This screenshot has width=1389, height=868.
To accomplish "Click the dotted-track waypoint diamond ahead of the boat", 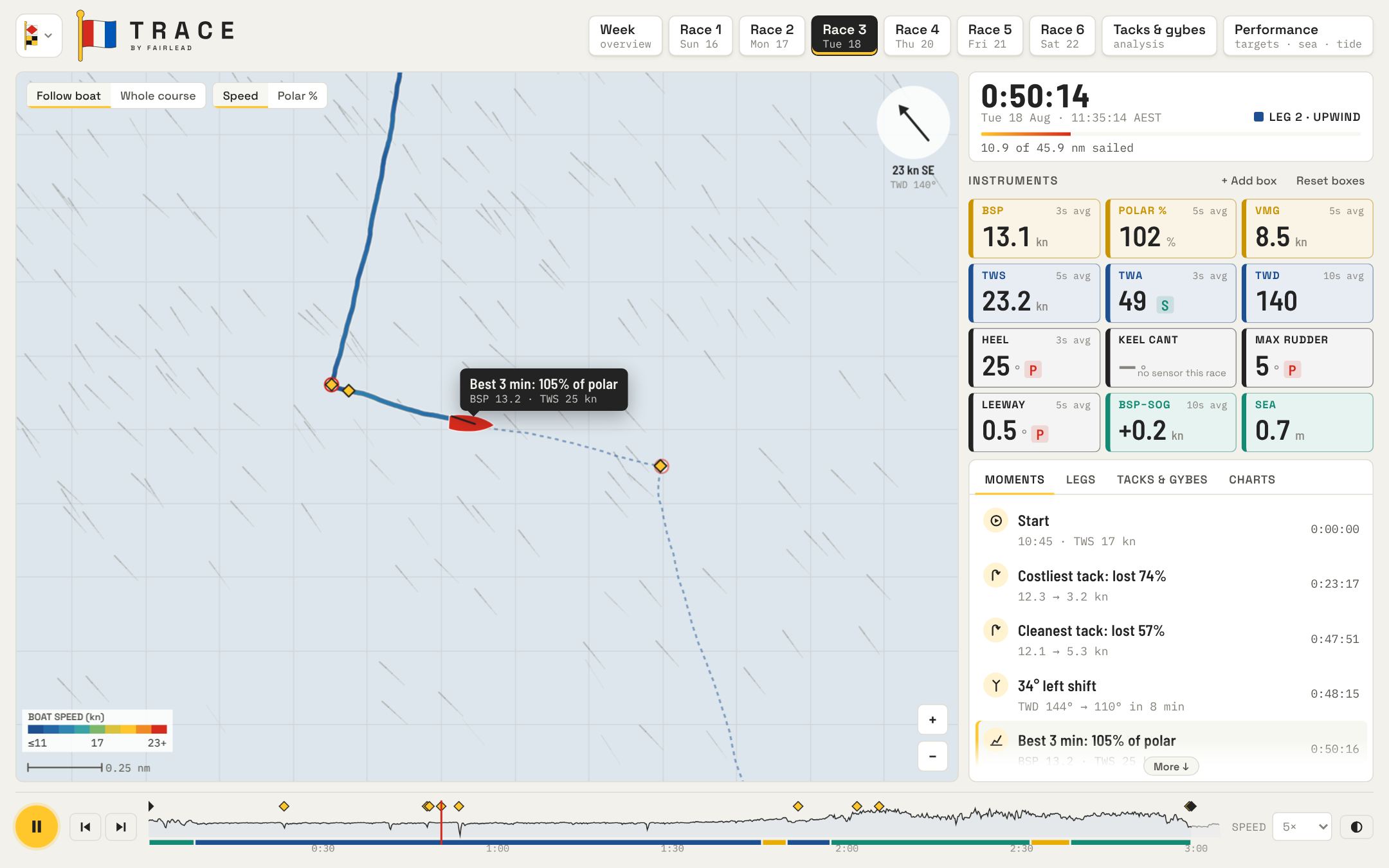I will (x=660, y=466).
